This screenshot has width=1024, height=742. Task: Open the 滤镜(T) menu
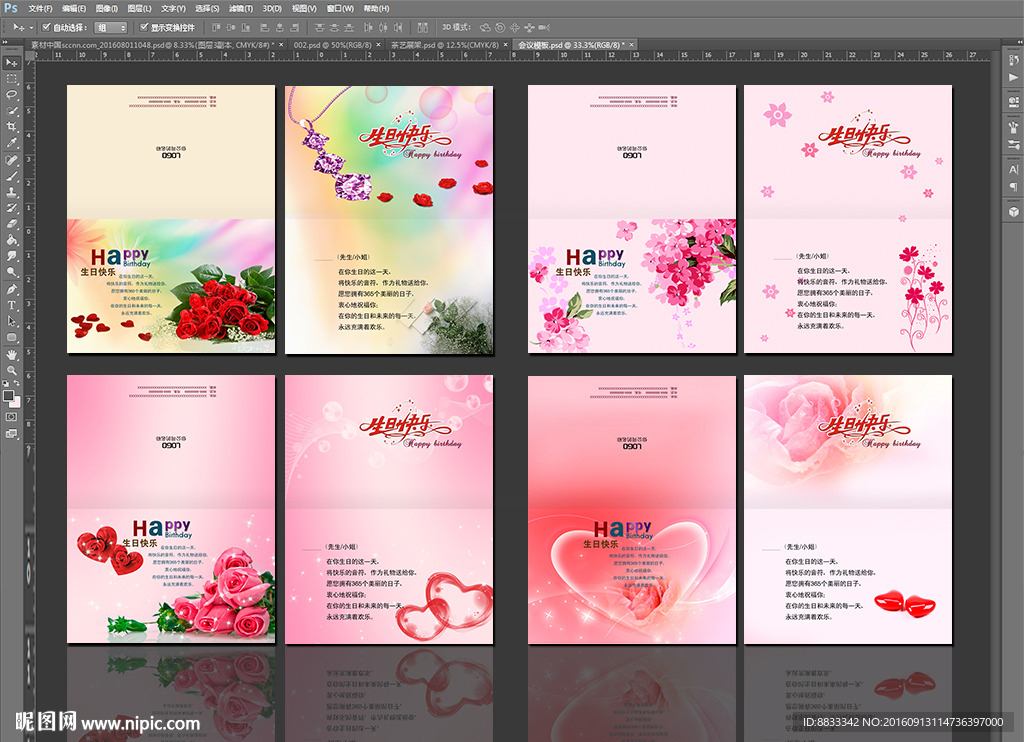tap(239, 8)
